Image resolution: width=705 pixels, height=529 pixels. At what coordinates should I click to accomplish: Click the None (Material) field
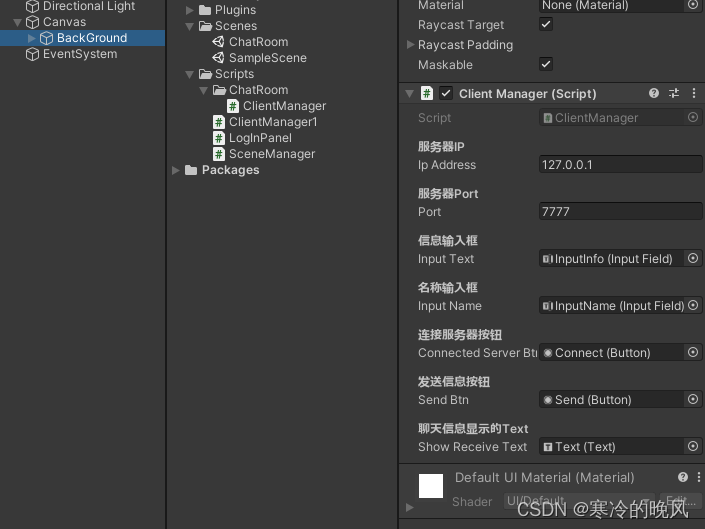pyautogui.click(x=612, y=5)
